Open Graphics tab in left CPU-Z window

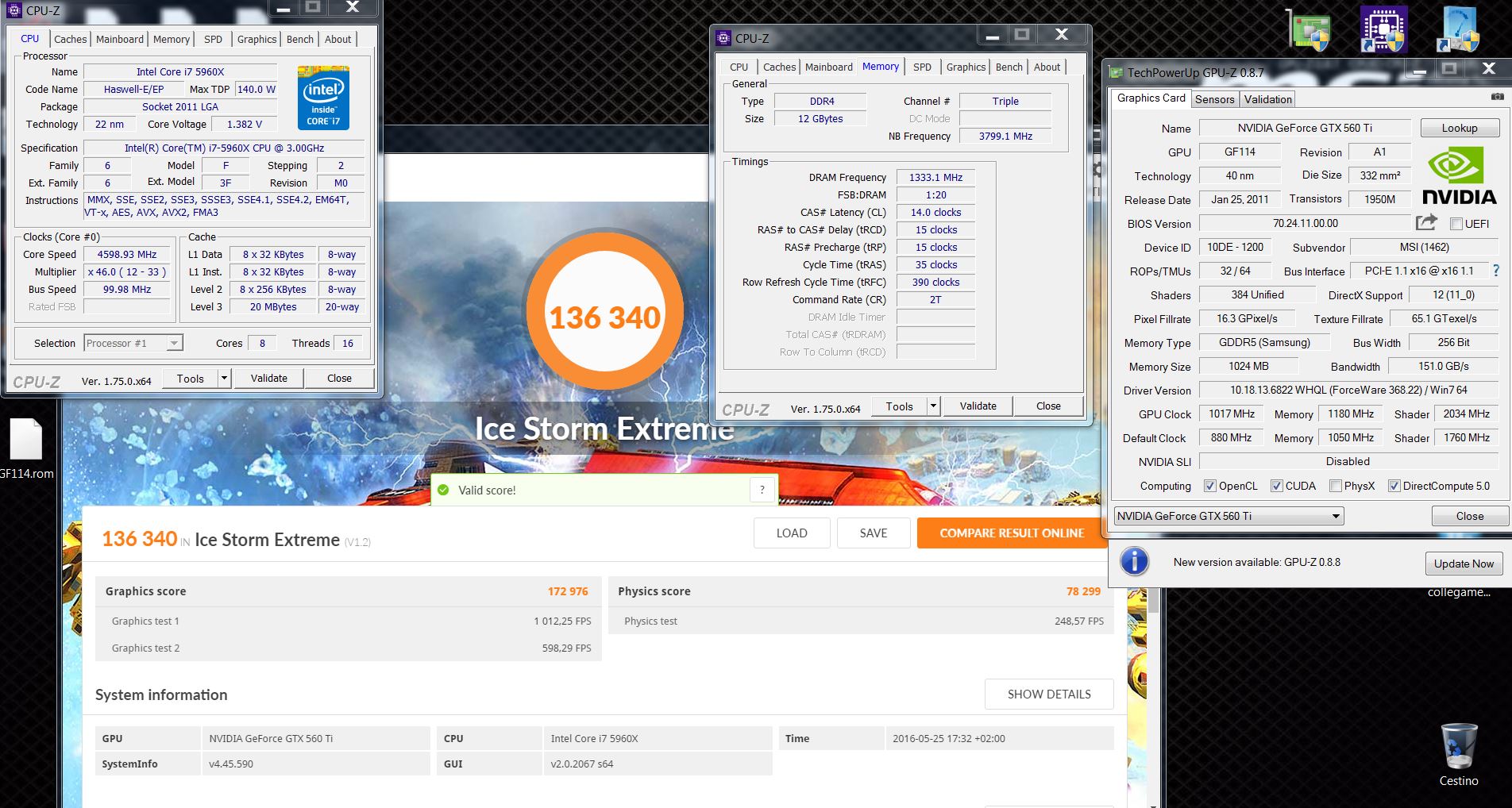(x=256, y=39)
